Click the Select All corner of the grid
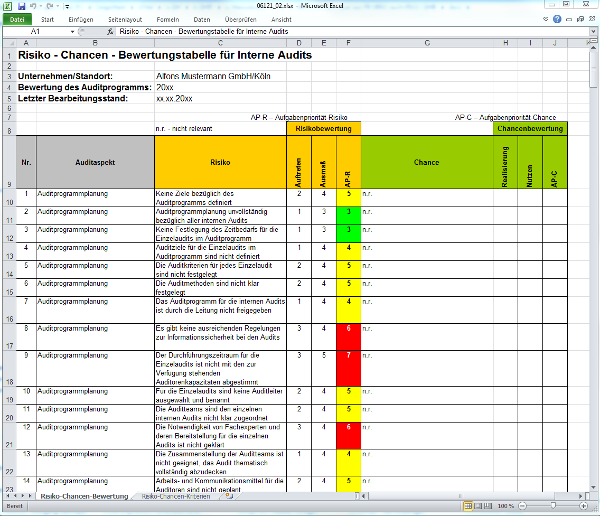This screenshot has width=600, height=516. click(9, 43)
